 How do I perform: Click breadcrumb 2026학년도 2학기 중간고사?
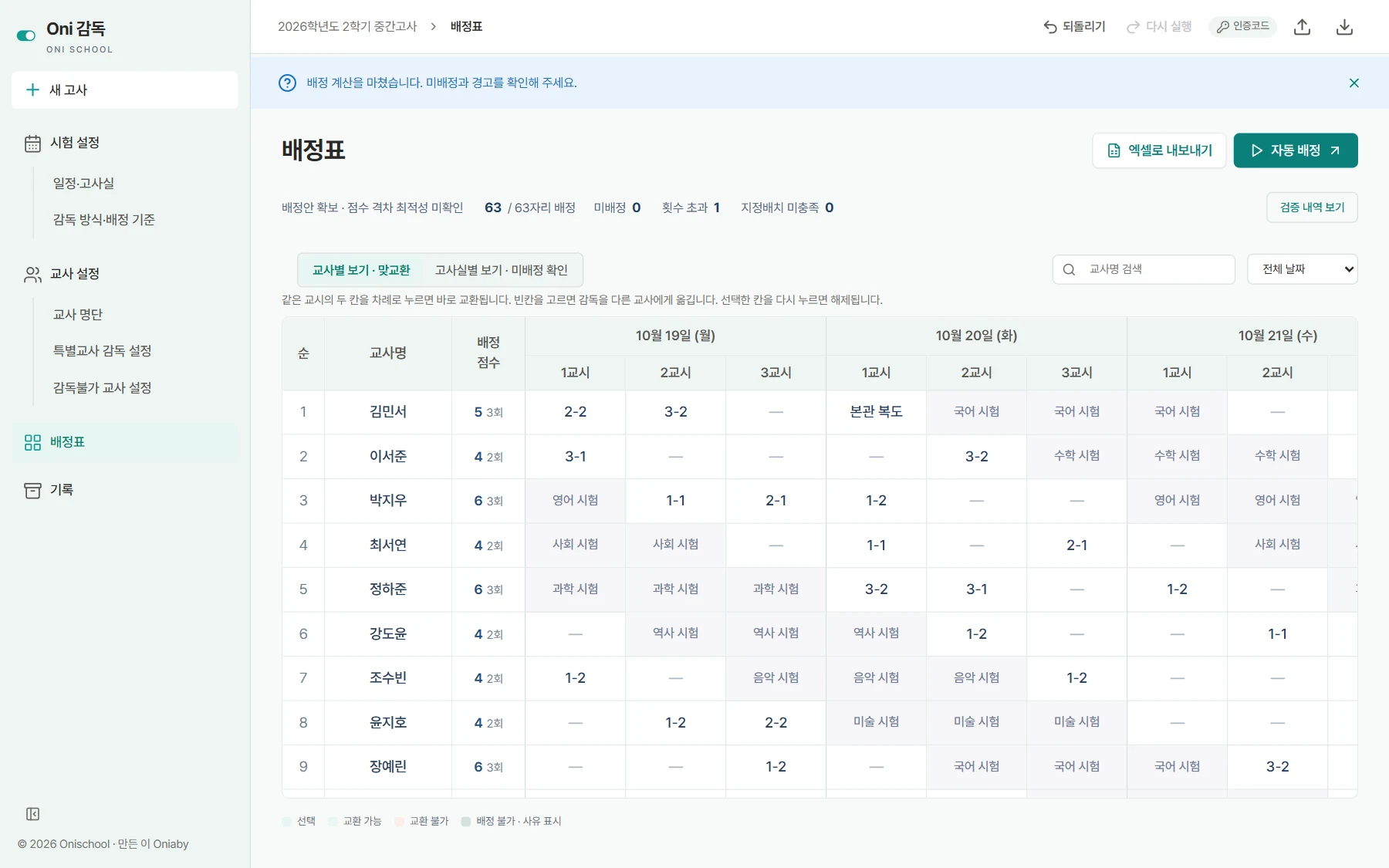point(347,26)
